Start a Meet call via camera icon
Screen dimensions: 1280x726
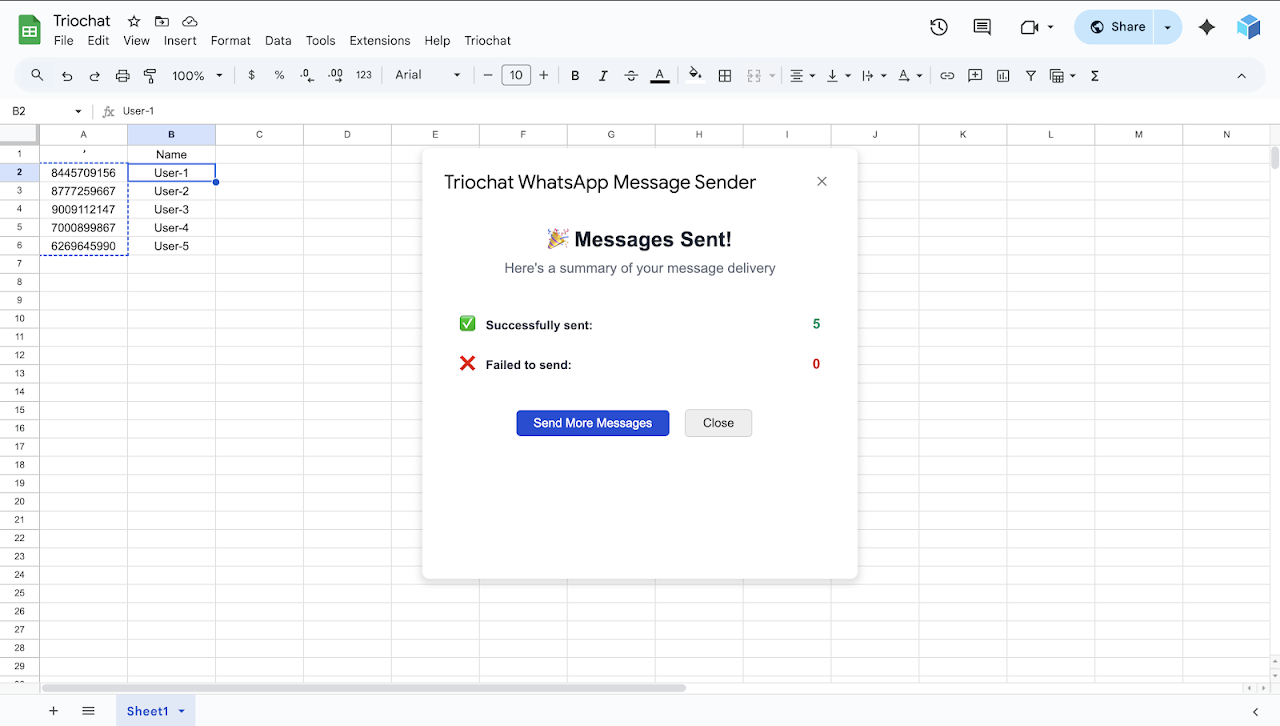pos(1030,27)
